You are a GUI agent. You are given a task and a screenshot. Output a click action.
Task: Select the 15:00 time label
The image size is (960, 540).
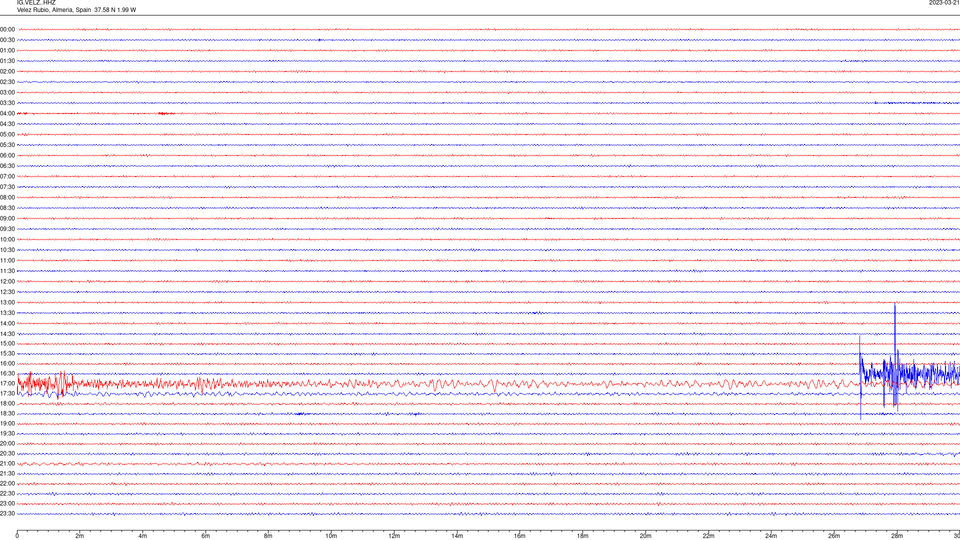coord(7,343)
